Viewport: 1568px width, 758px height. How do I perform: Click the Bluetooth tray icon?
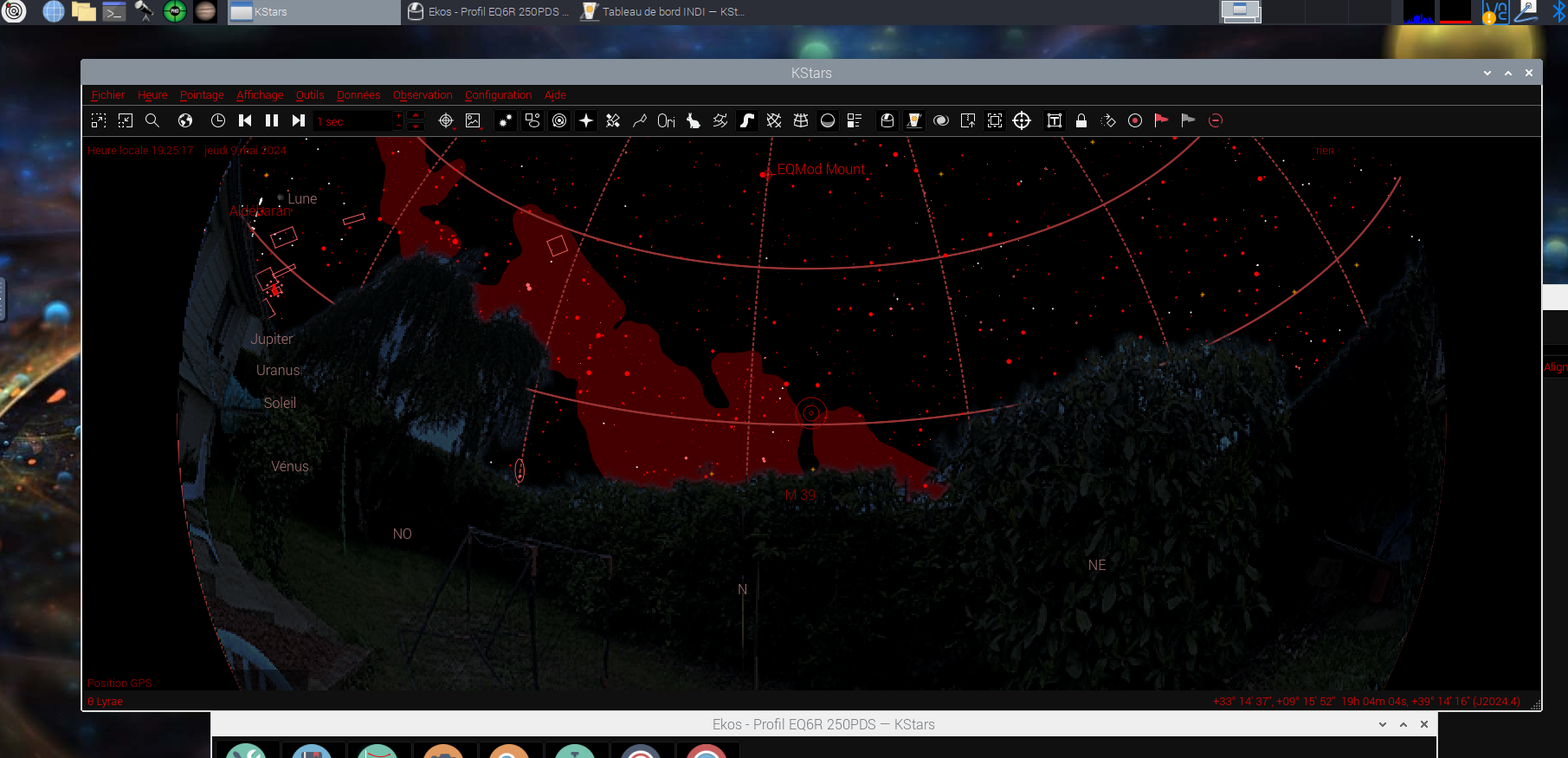pyautogui.click(x=1558, y=12)
